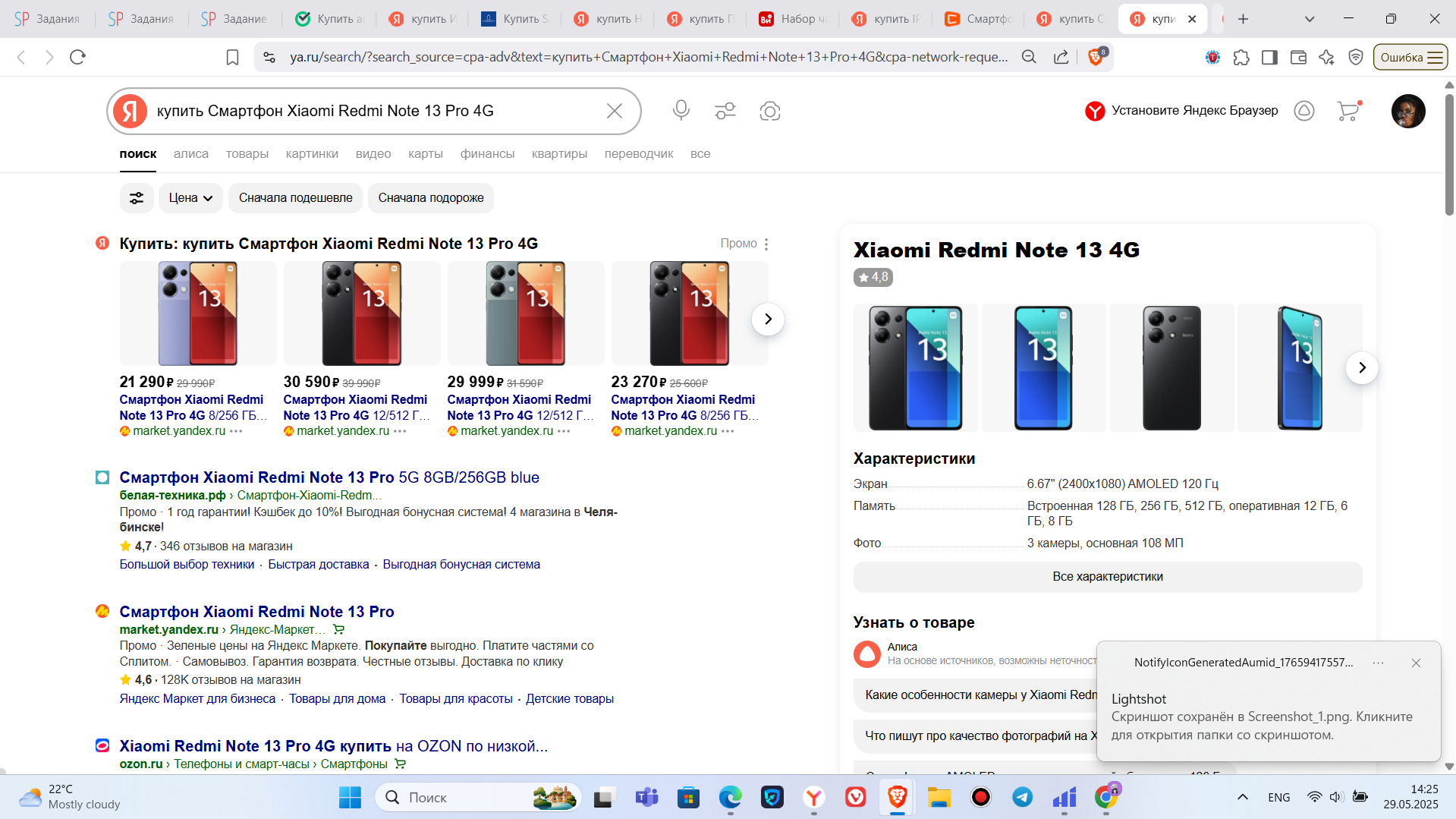Open image search camera icon

tap(769, 111)
